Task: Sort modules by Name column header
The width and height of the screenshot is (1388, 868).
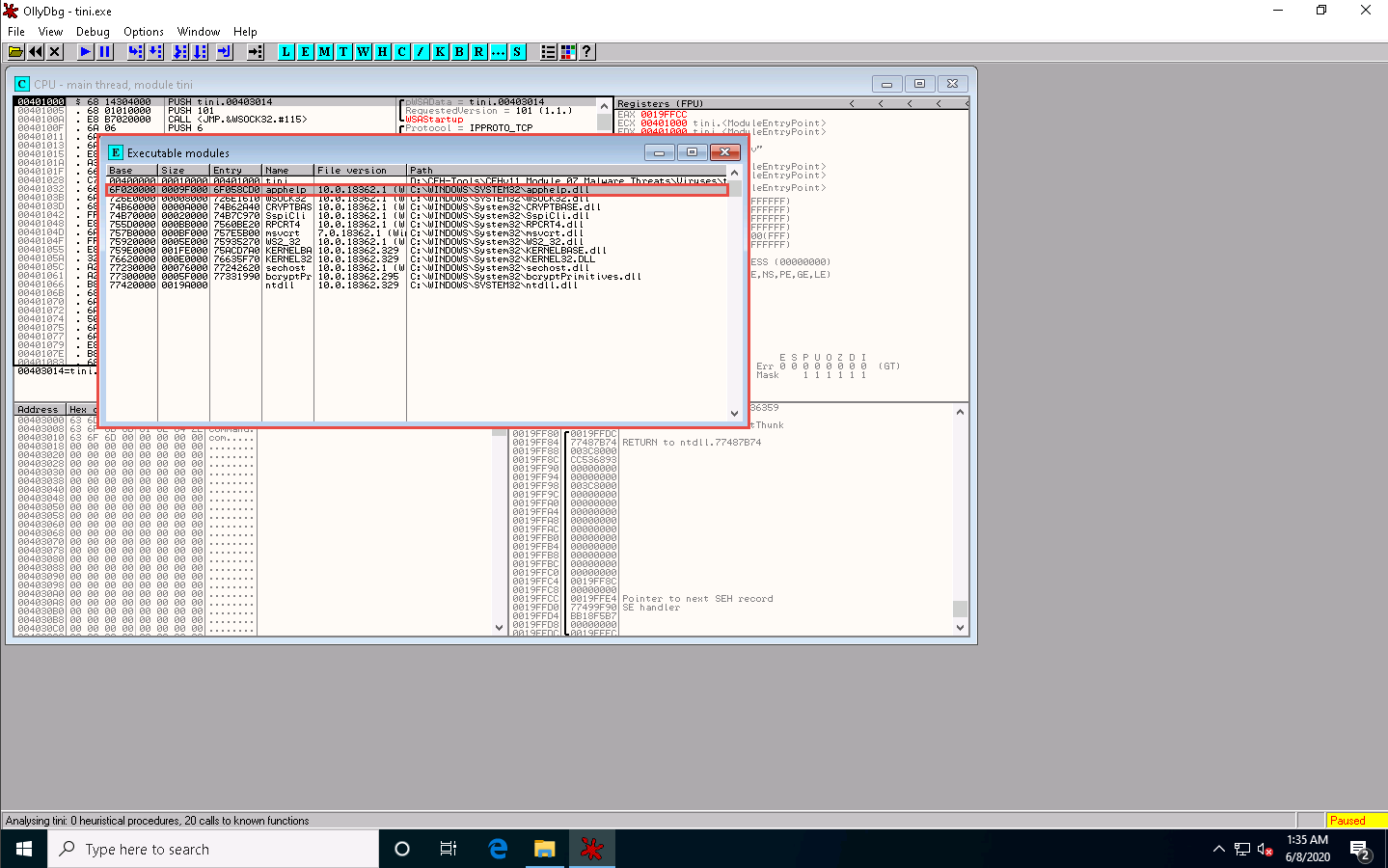Action: tap(288, 171)
